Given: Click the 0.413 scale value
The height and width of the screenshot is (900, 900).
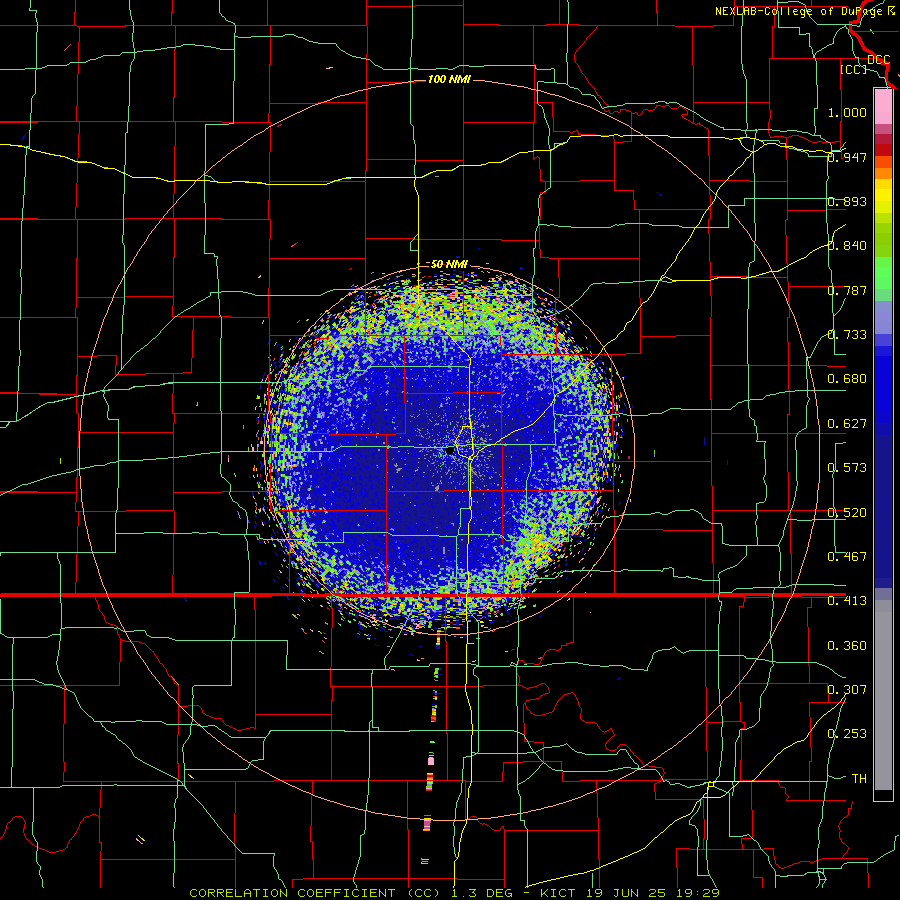Looking at the screenshot, I should [x=847, y=601].
